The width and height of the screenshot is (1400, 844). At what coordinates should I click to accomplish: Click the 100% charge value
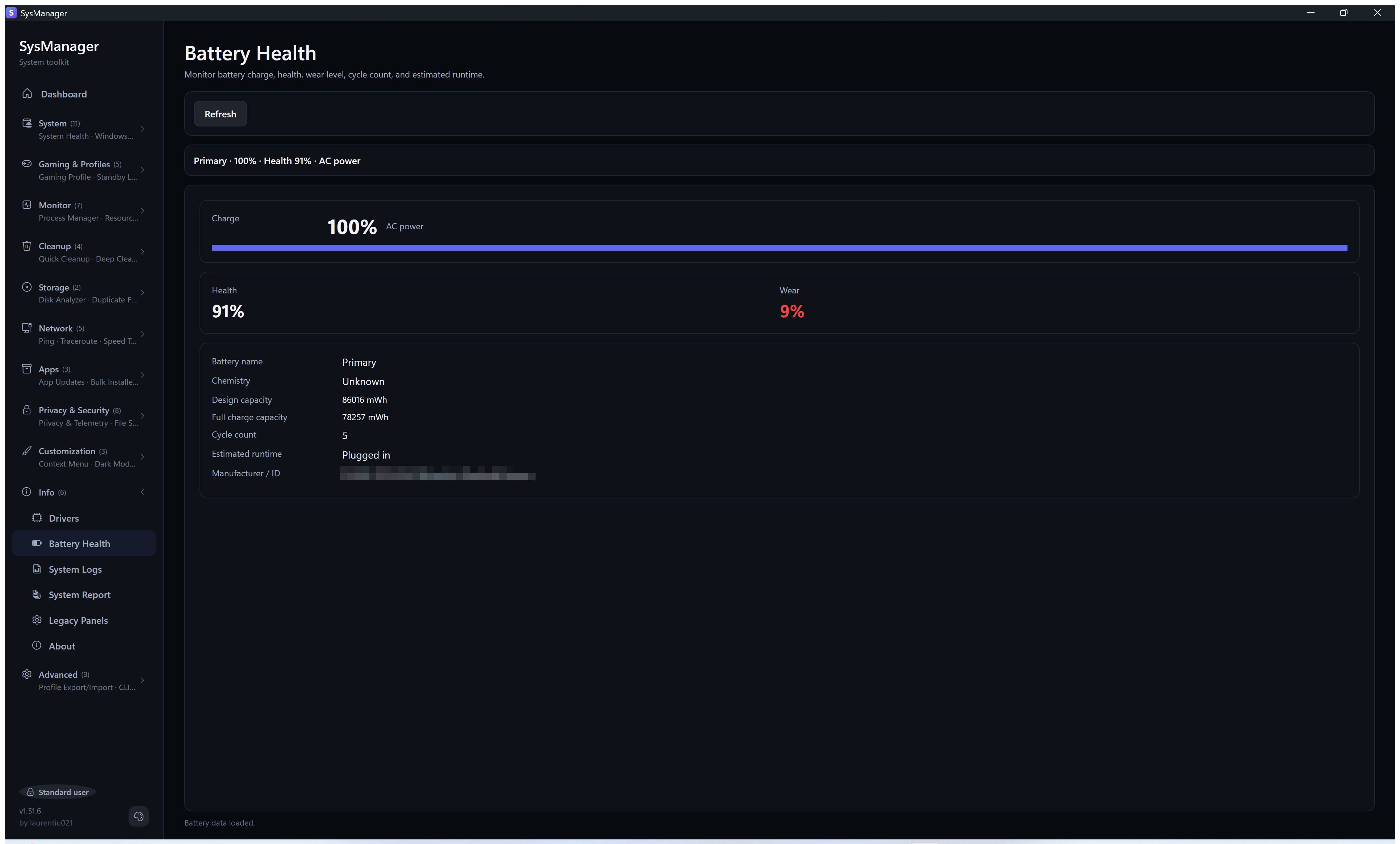tap(352, 227)
